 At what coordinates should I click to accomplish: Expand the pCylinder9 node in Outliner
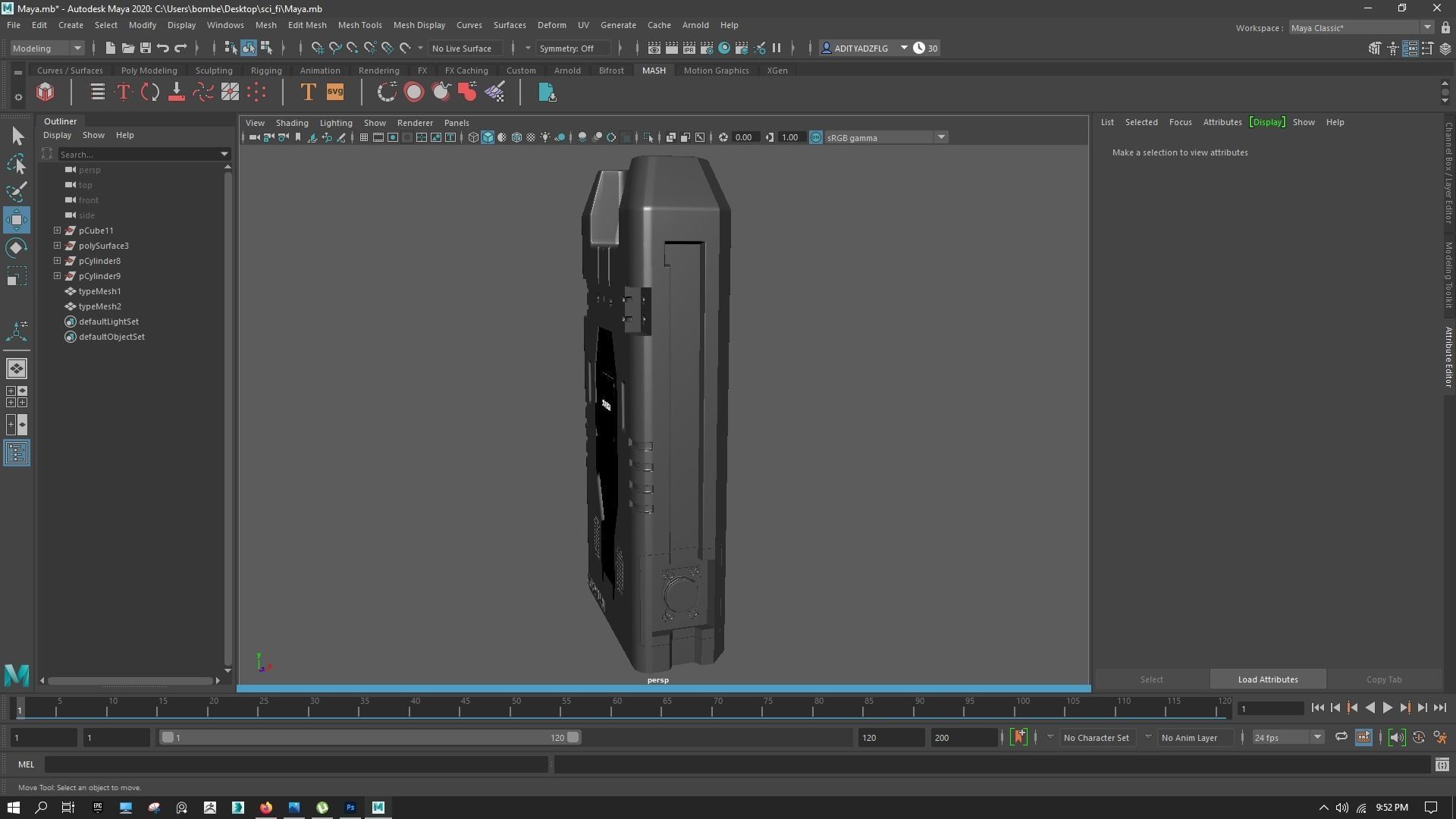pos(57,275)
